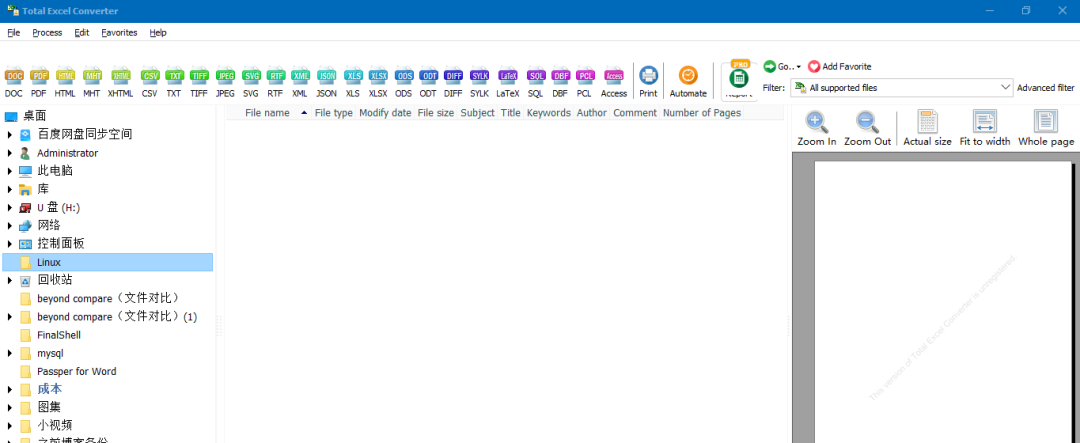Image resolution: width=1080 pixels, height=443 pixels.
Task: Convert to CSV format
Action: pos(149,83)
